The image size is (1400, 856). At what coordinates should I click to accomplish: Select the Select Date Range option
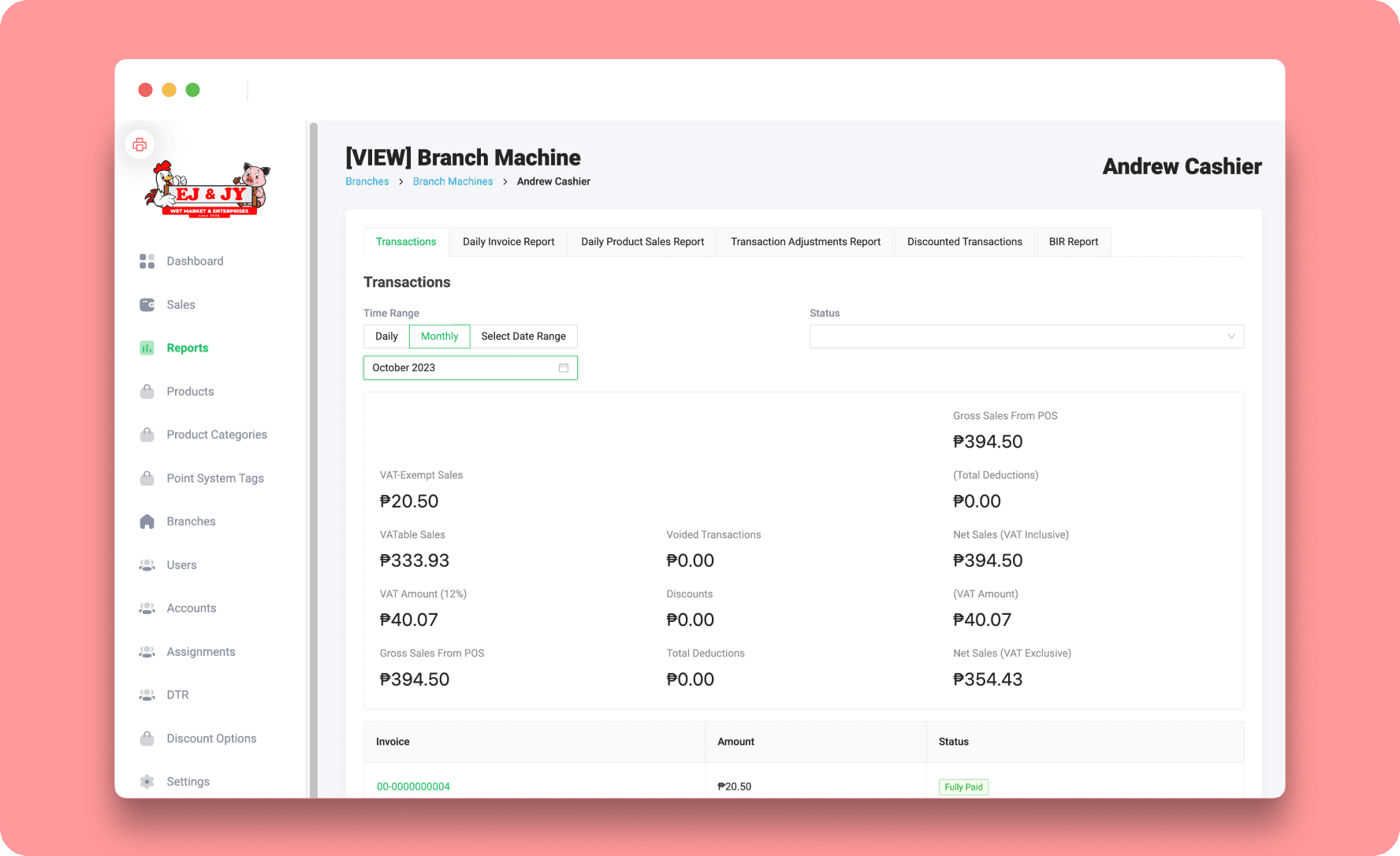click(x=523, y=336)
